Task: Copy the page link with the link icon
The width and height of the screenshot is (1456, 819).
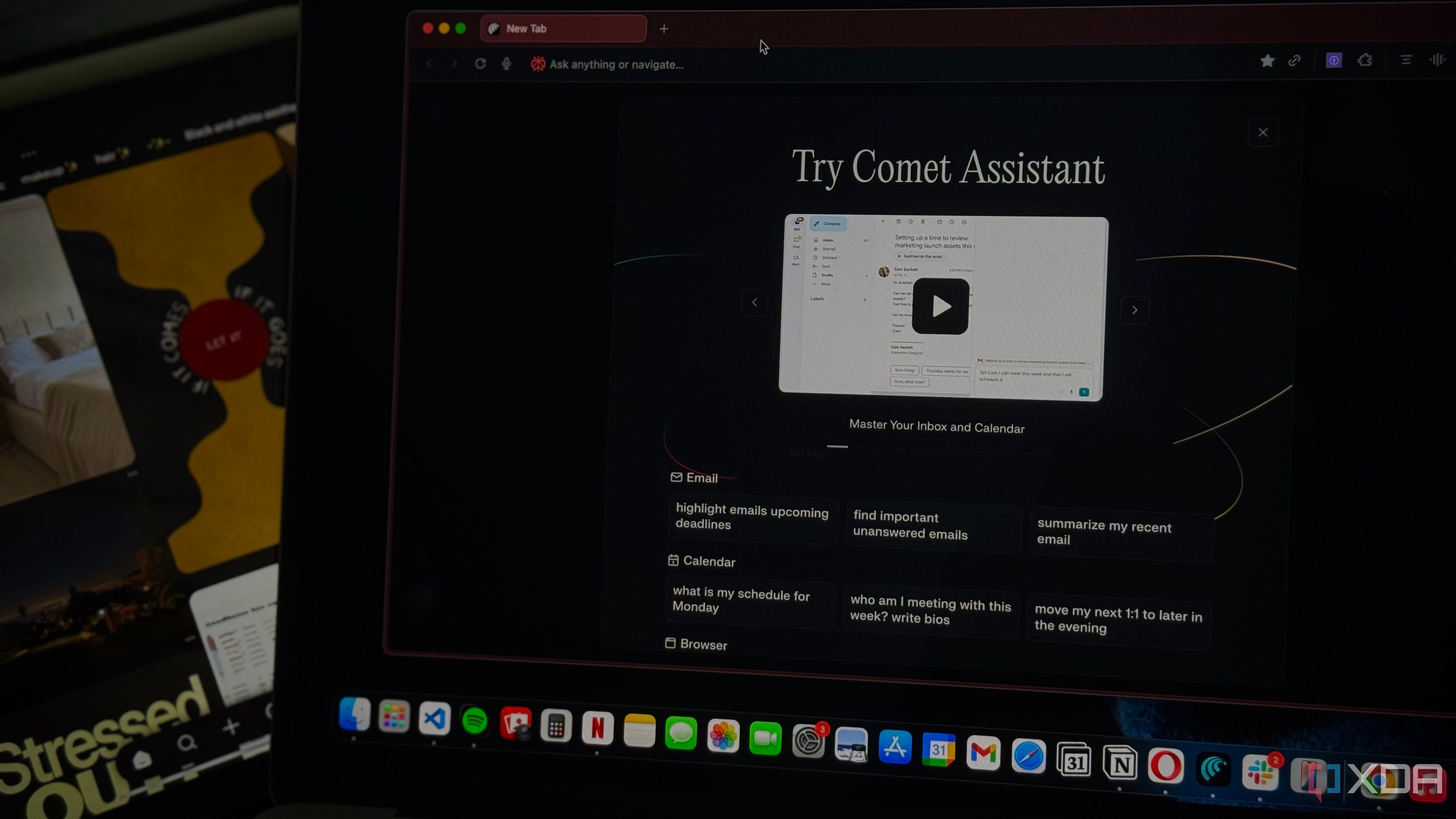Action: pos(1295,61)
